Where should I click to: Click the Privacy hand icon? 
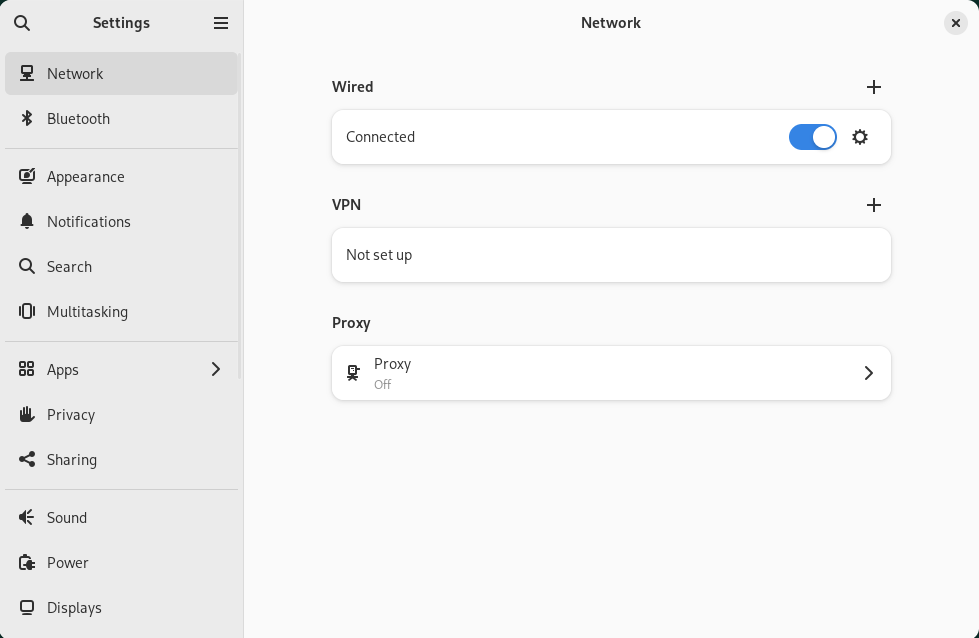coord(27,415)
